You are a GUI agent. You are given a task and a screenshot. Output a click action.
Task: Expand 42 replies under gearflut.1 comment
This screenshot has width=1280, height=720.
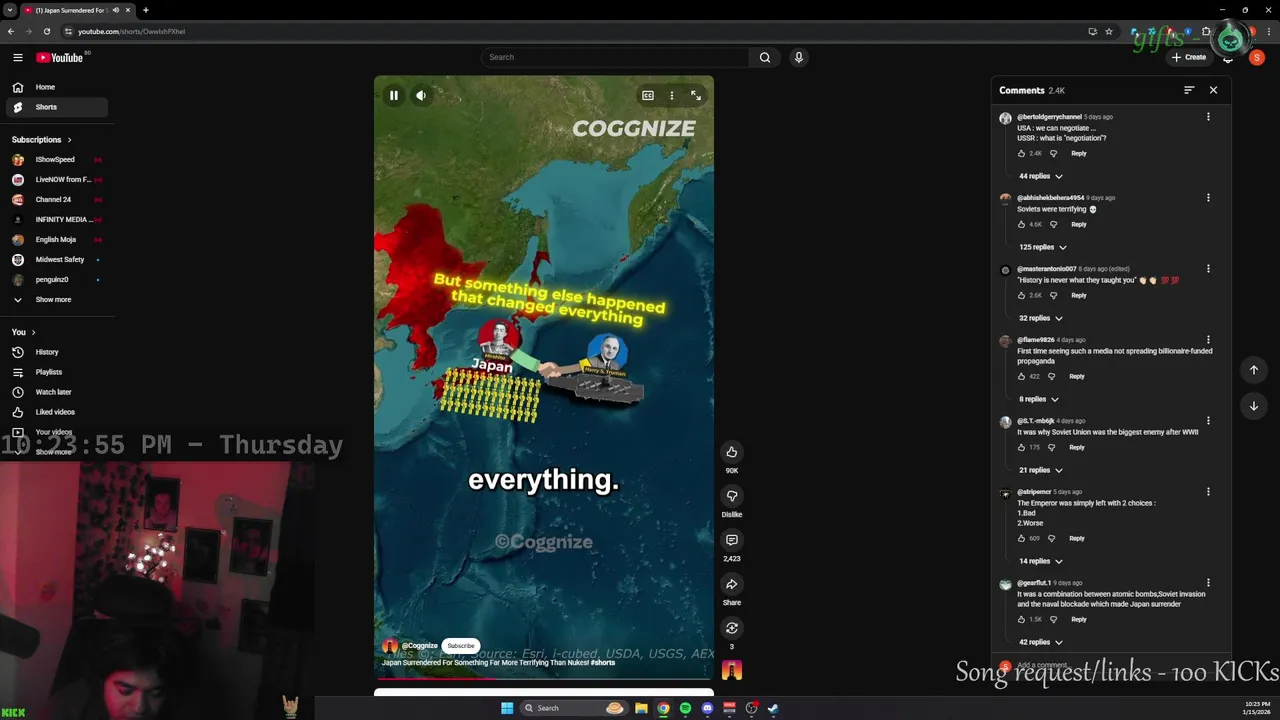click(1040, 642)
